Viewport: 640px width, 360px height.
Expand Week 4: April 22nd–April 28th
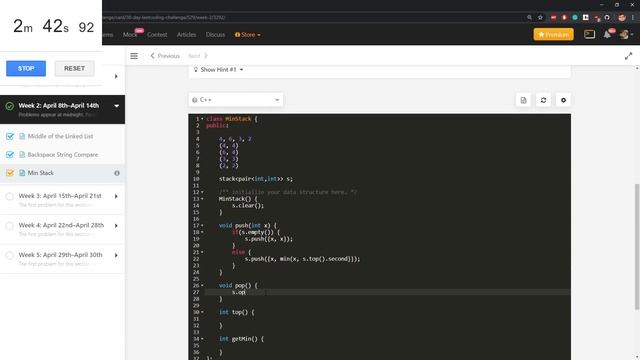pyautogui.click(x=116, y=226)
